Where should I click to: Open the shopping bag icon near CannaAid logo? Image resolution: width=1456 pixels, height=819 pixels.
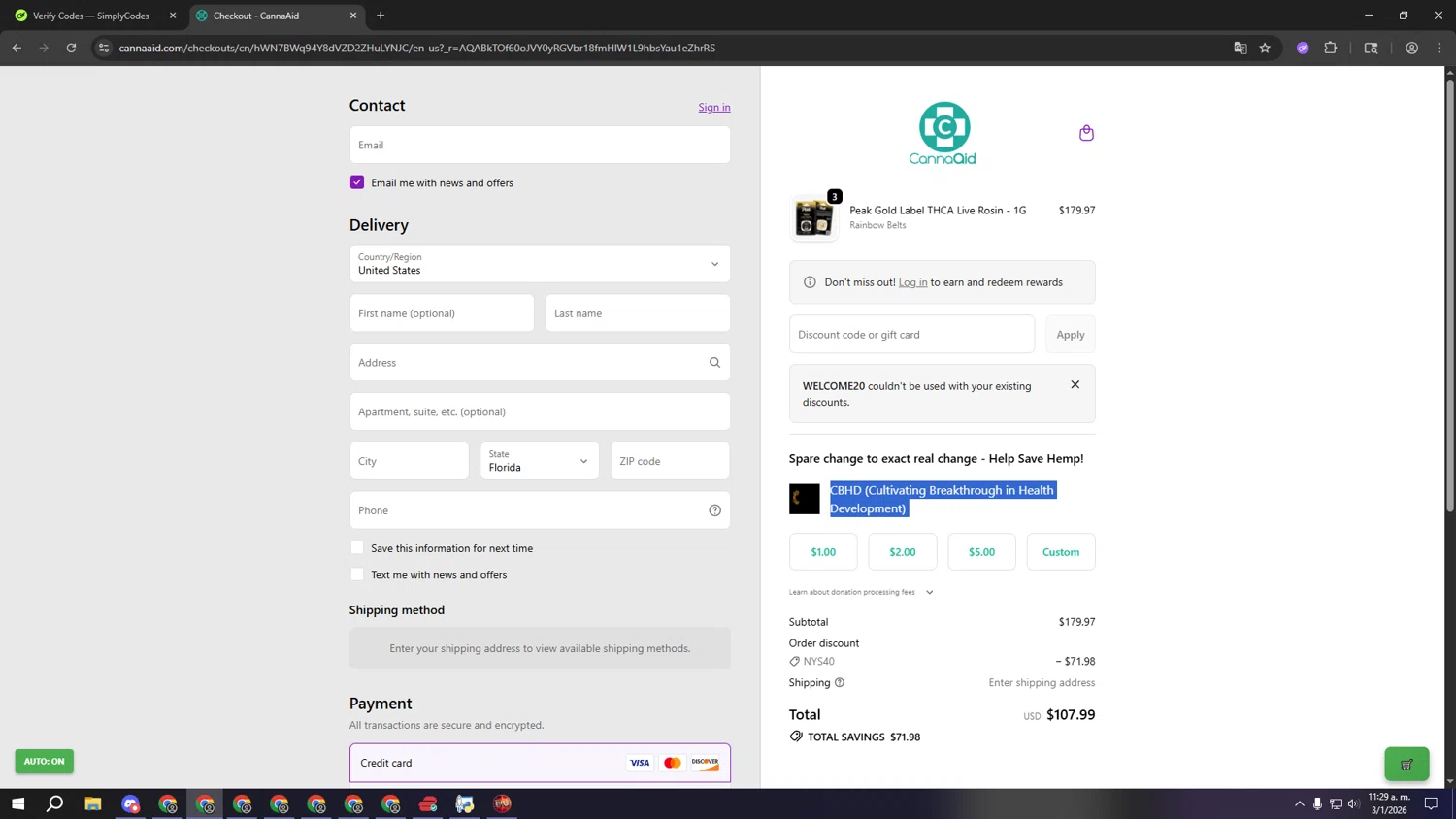tap(1086, 133)
